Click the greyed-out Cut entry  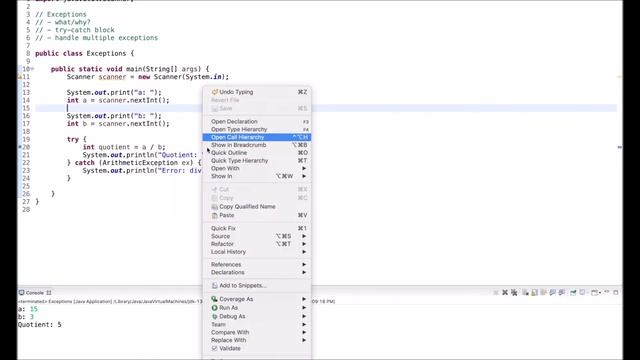257,190
